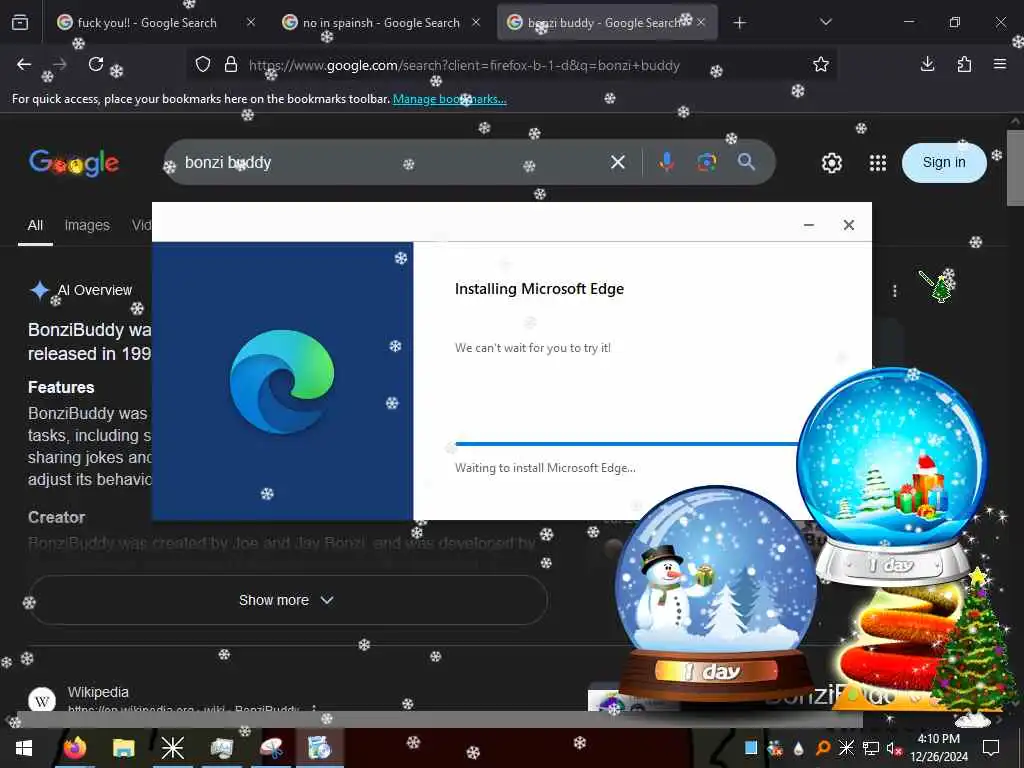This screenshot has width=1024, height=768.
Task: Click the Edge install progress bar
Action: (x=627, y=444)
